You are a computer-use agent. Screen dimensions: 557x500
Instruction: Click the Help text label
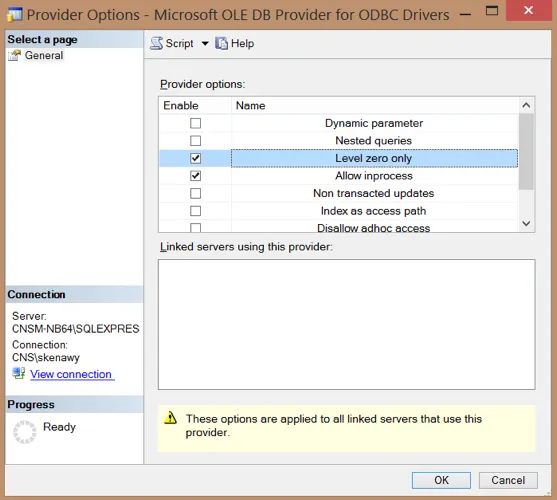click(x=243, y=43)
